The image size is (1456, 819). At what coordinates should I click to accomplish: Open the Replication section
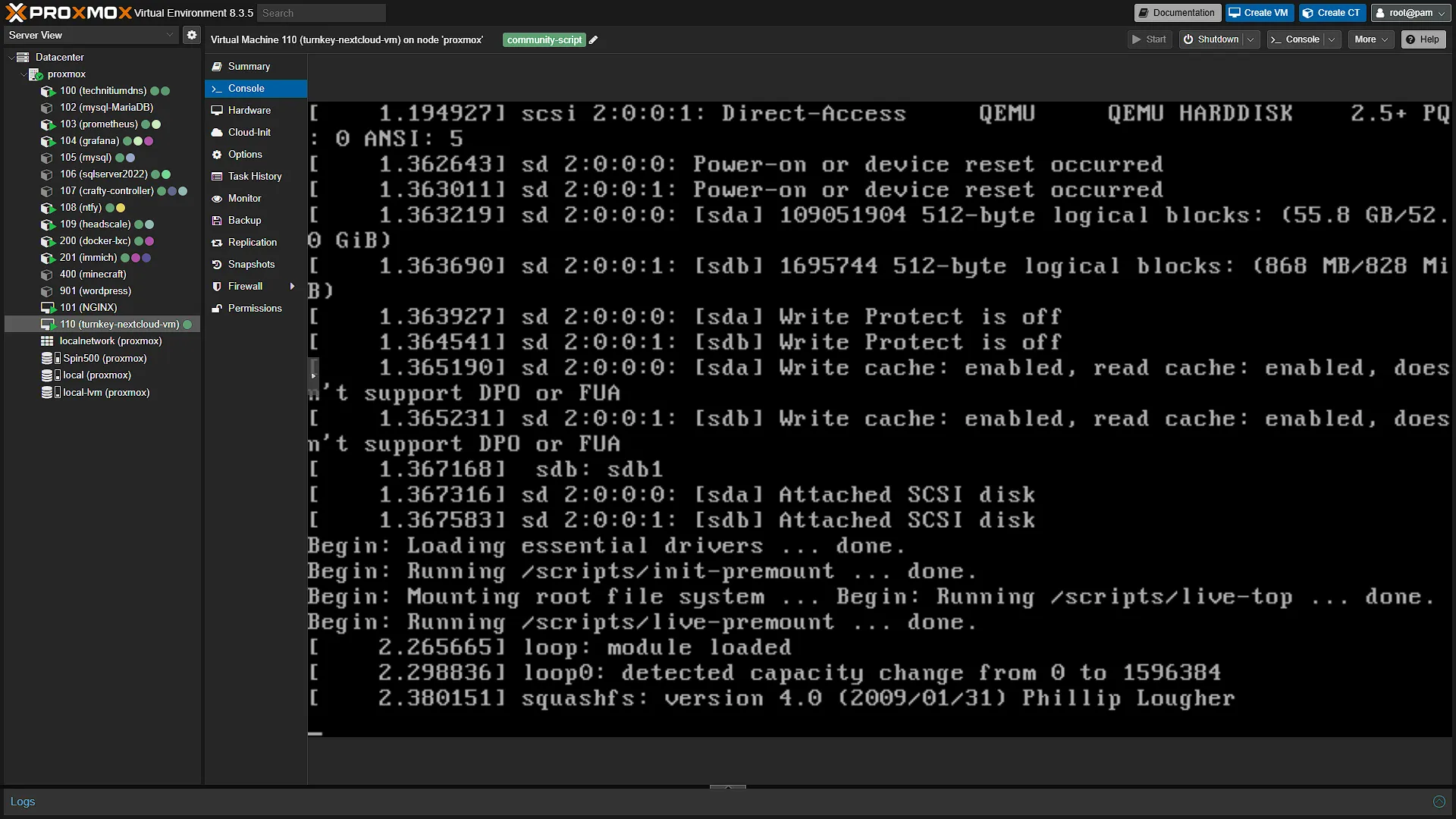pyautogui.click(x=256, y=243)
